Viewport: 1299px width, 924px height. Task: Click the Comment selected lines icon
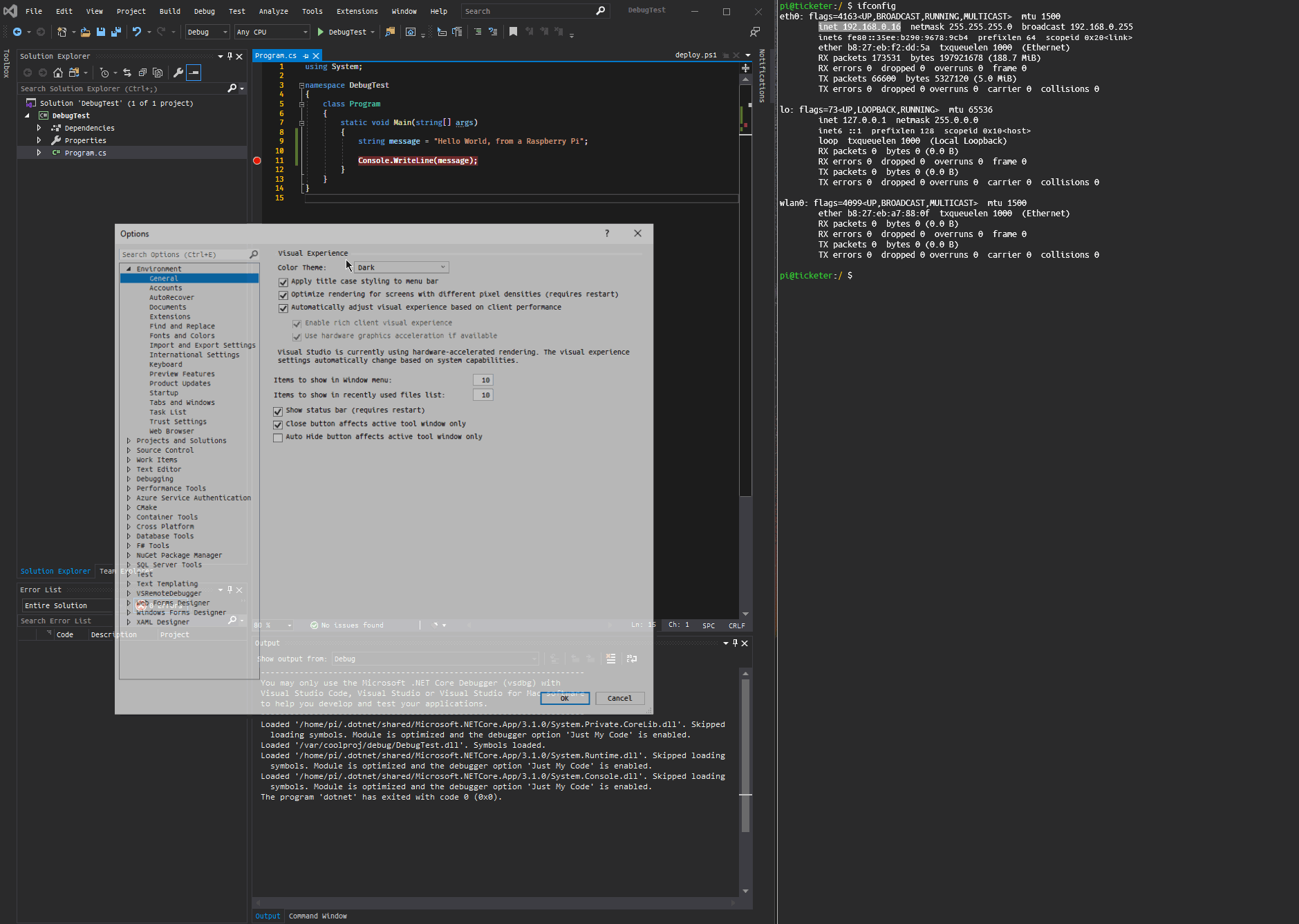pos(478,32)
